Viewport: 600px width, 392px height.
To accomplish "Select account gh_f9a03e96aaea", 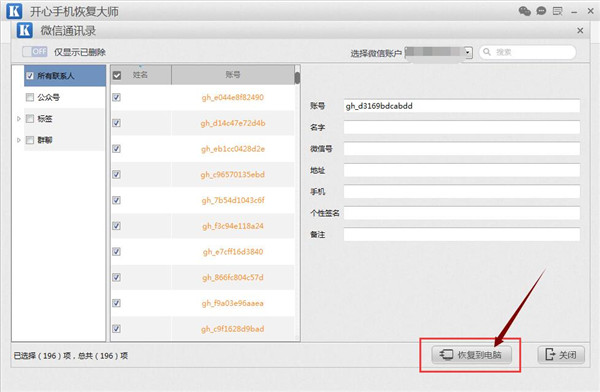I will coord(233,303).
